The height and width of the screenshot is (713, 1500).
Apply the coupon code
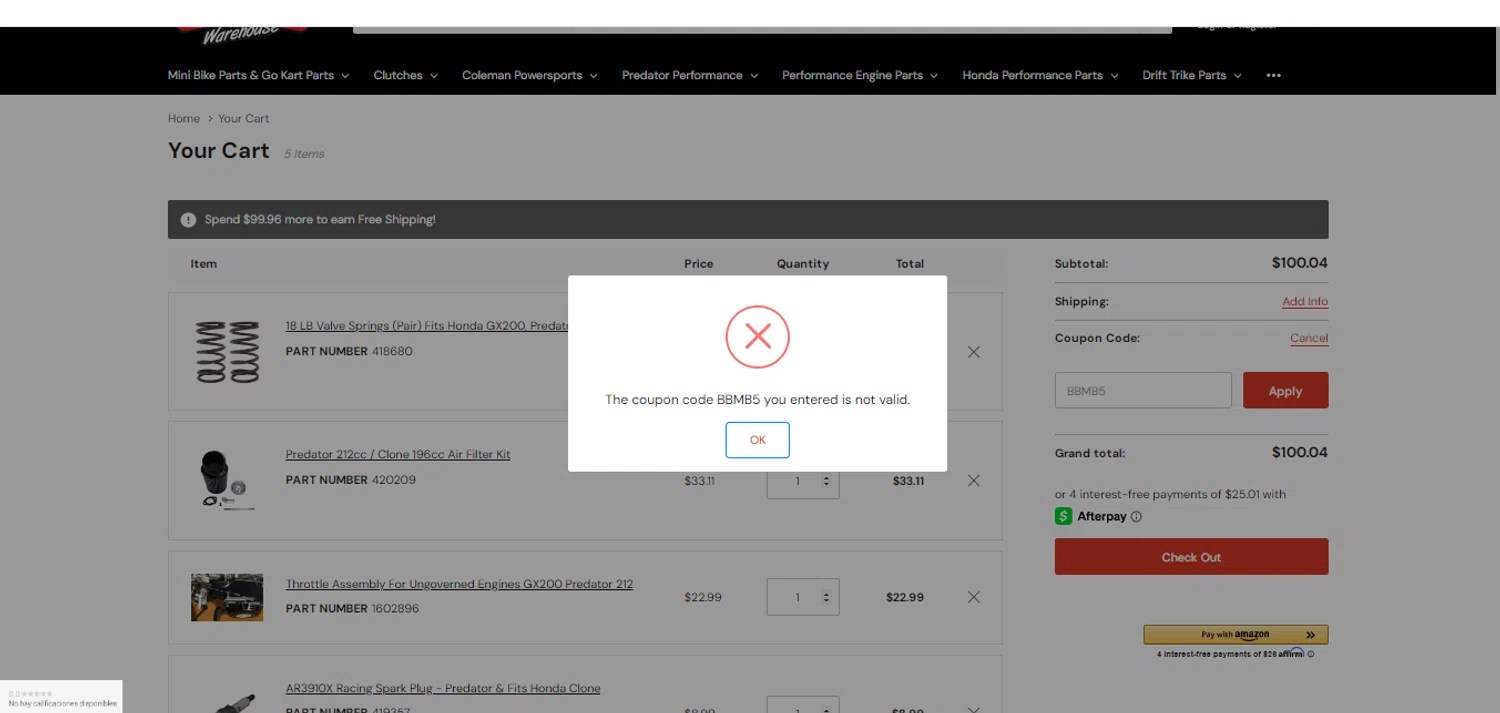pyautogui.click(x=1285, y=390)
